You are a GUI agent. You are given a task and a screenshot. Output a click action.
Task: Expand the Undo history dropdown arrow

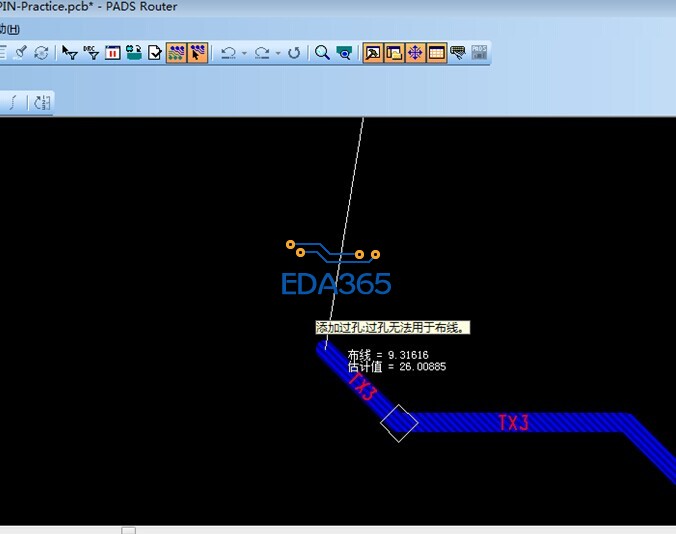click(244, 53)
